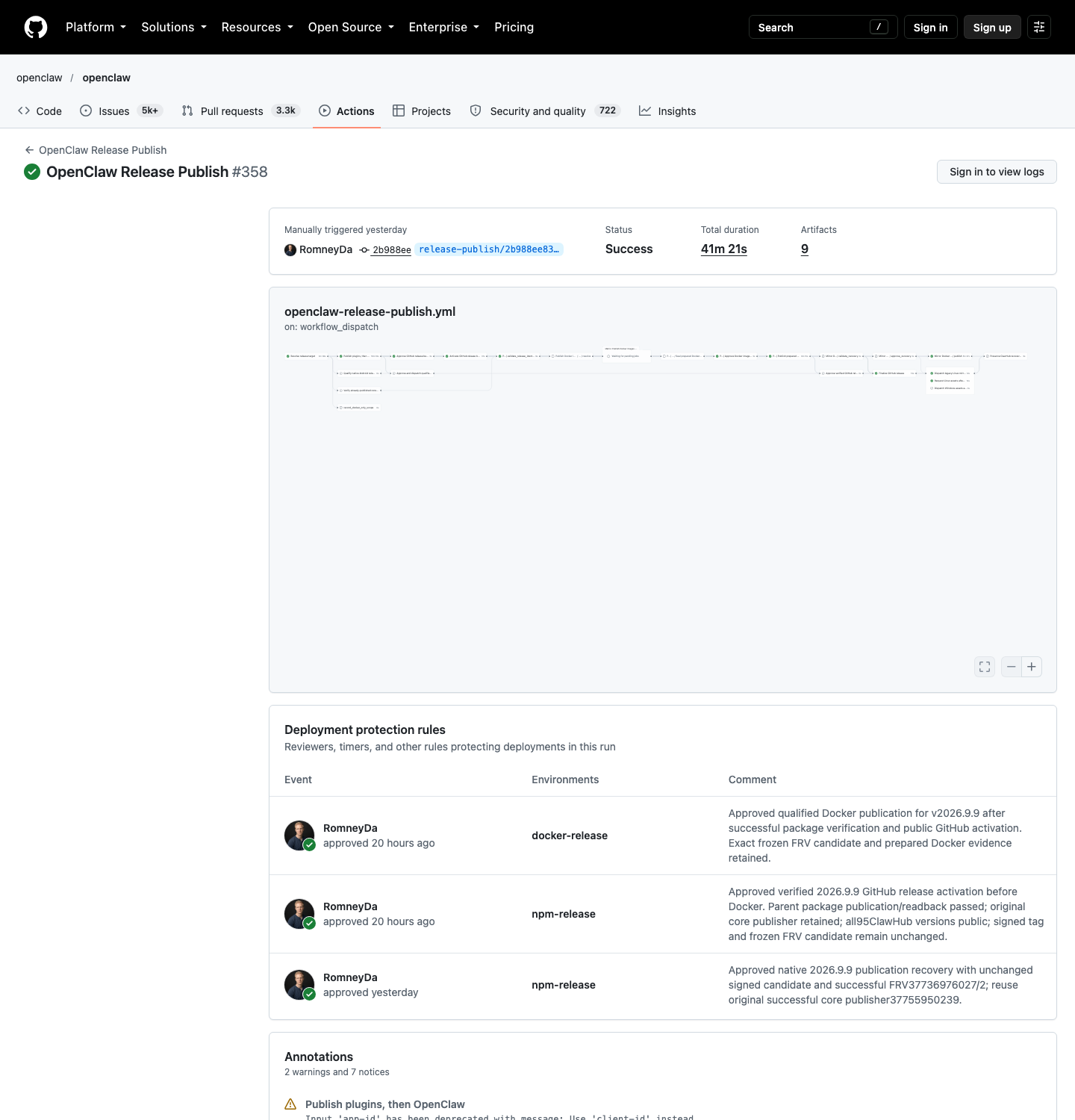Click the commit icon beside 2b988ee
The width and height of the screenshot is (1075, 1120).
[364, 250]
